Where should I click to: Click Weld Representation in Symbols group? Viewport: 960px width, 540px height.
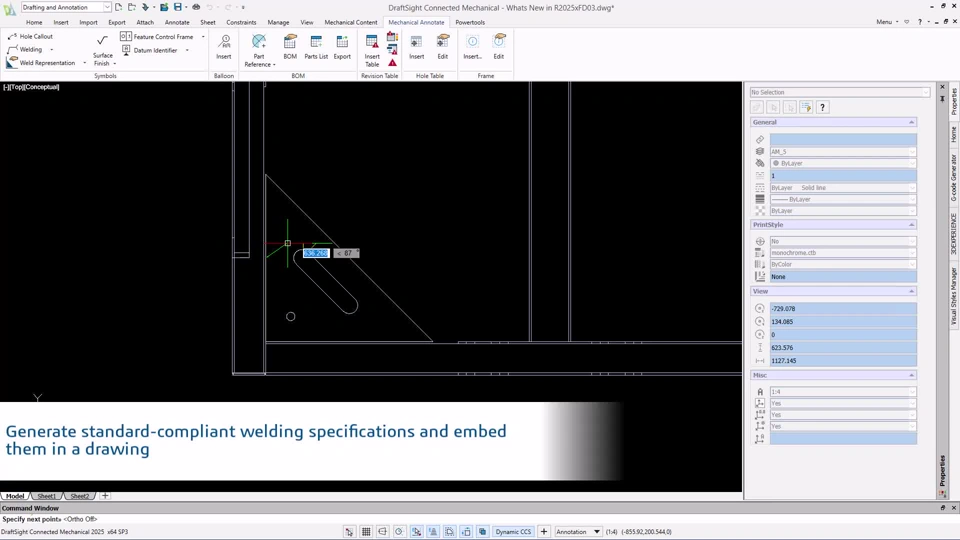coord(40,62)
